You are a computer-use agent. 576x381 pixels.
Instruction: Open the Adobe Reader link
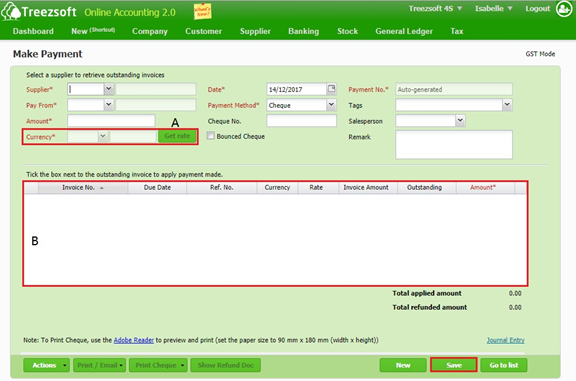click(134, 340)
